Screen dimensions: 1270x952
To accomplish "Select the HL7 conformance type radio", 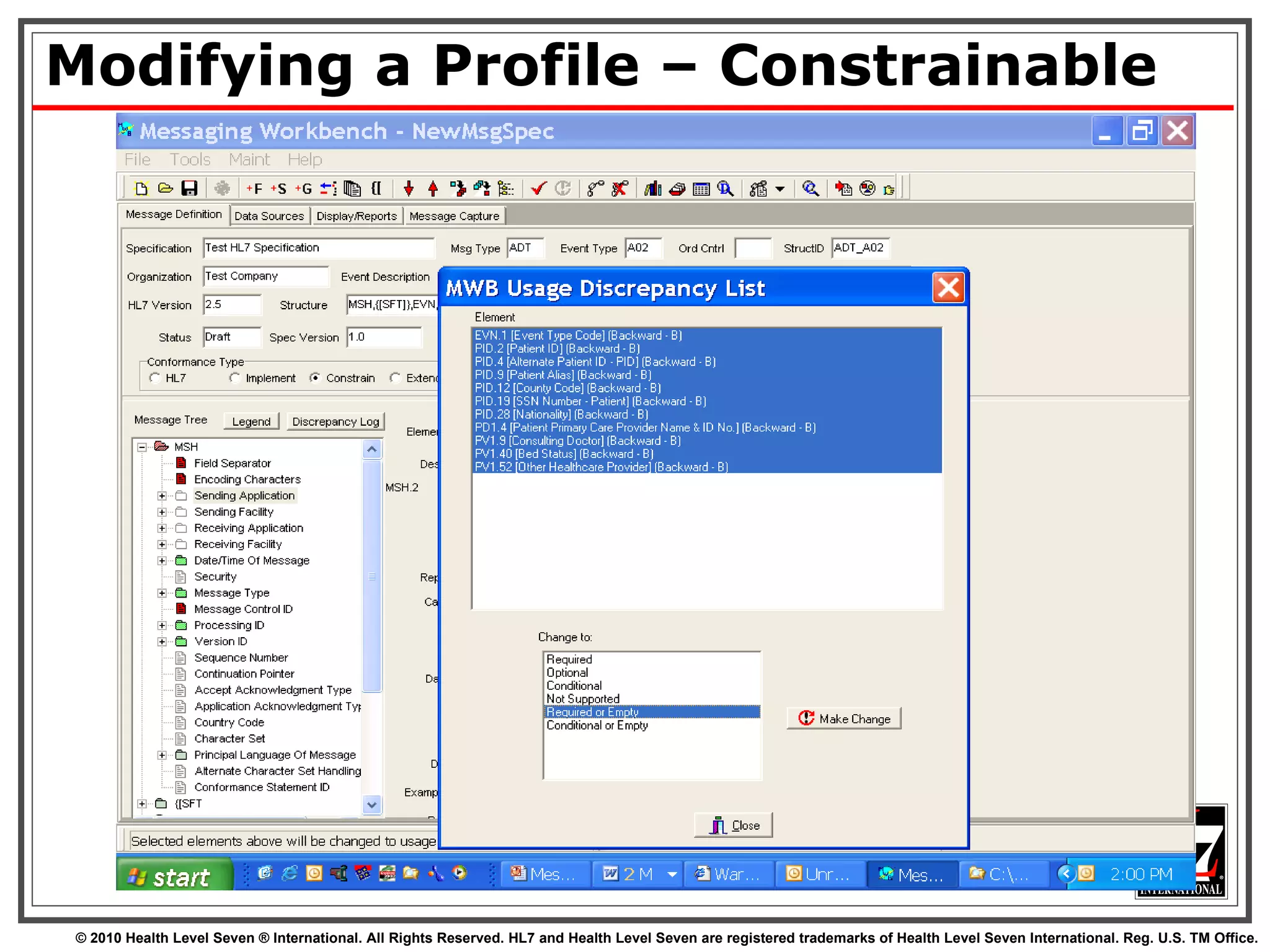I will click(x=155, y=378).
